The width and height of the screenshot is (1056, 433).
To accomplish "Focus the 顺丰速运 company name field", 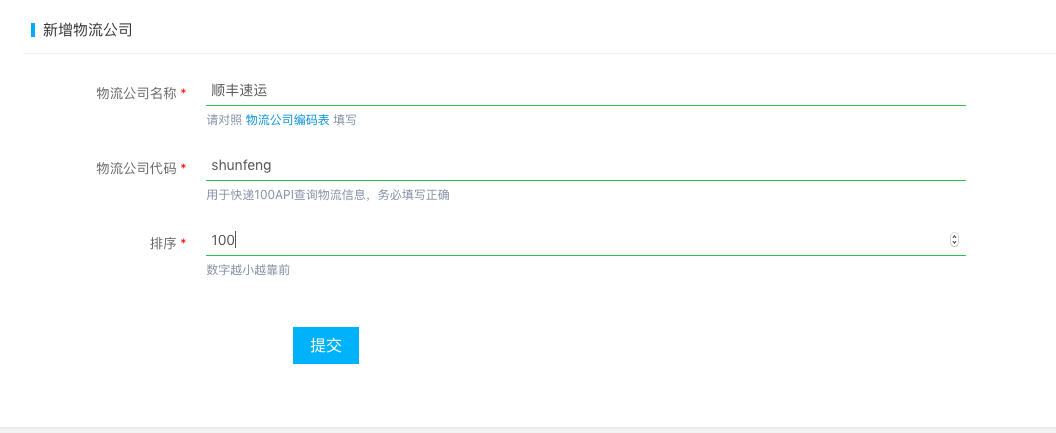I will pyautogui.click(x=586, y=90).
